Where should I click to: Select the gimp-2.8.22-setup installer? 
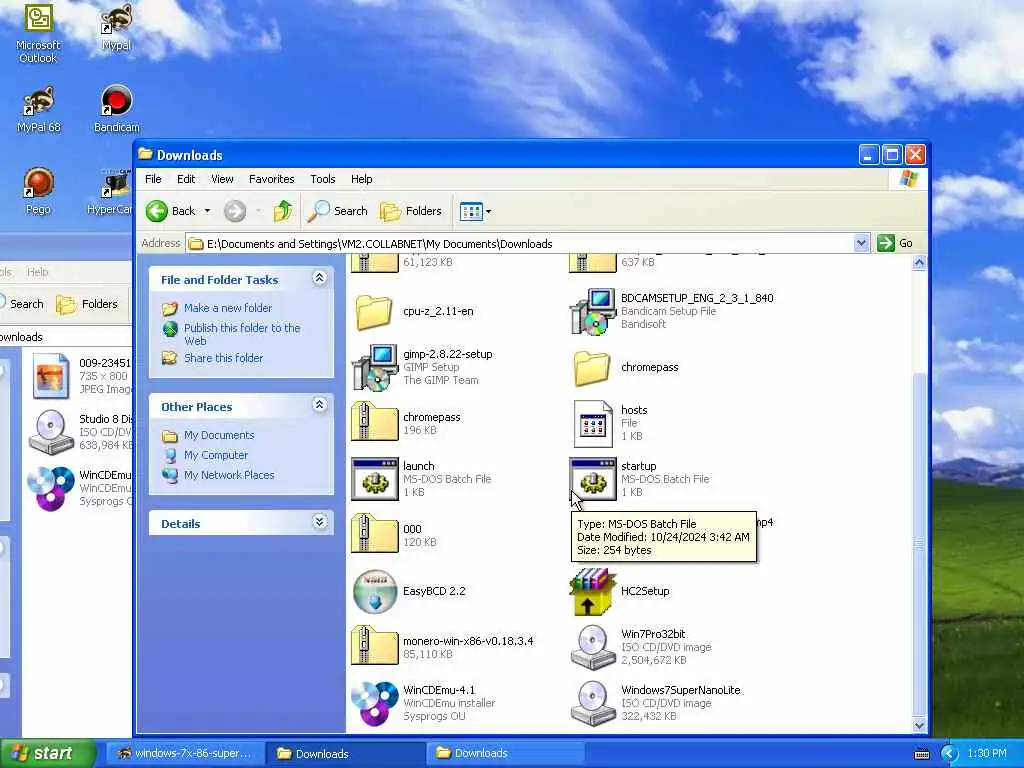click(423, 367)
